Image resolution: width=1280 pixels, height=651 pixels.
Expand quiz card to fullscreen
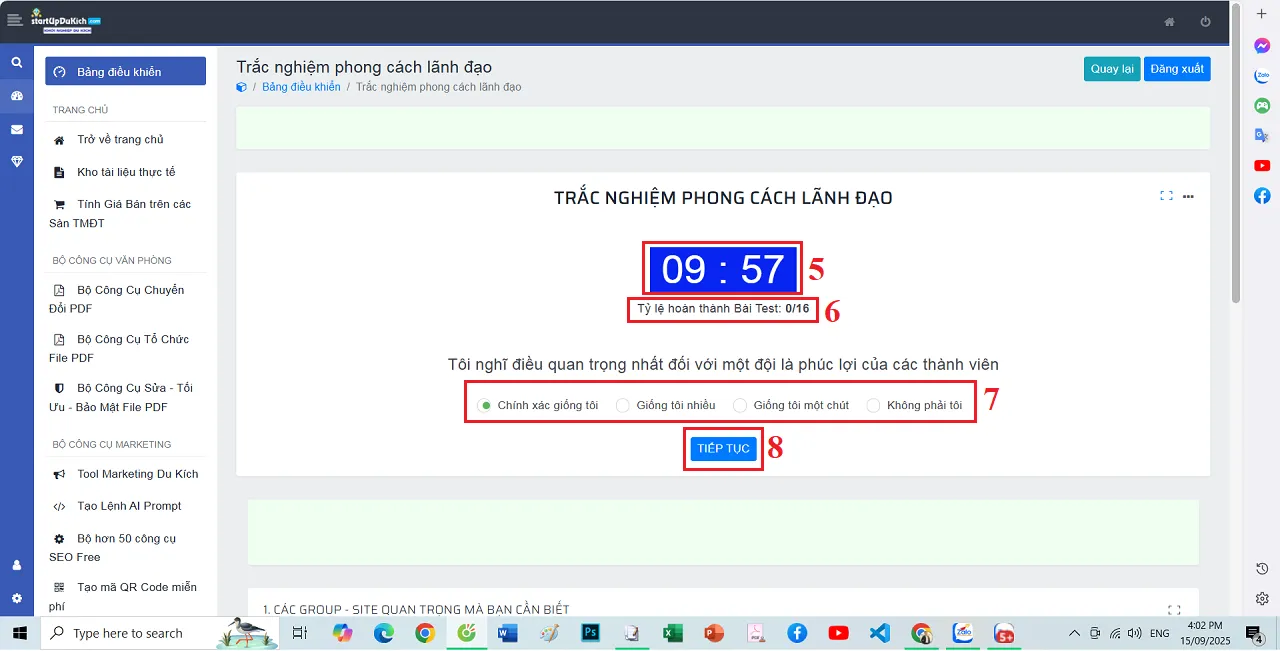(x=1166, y=196)
